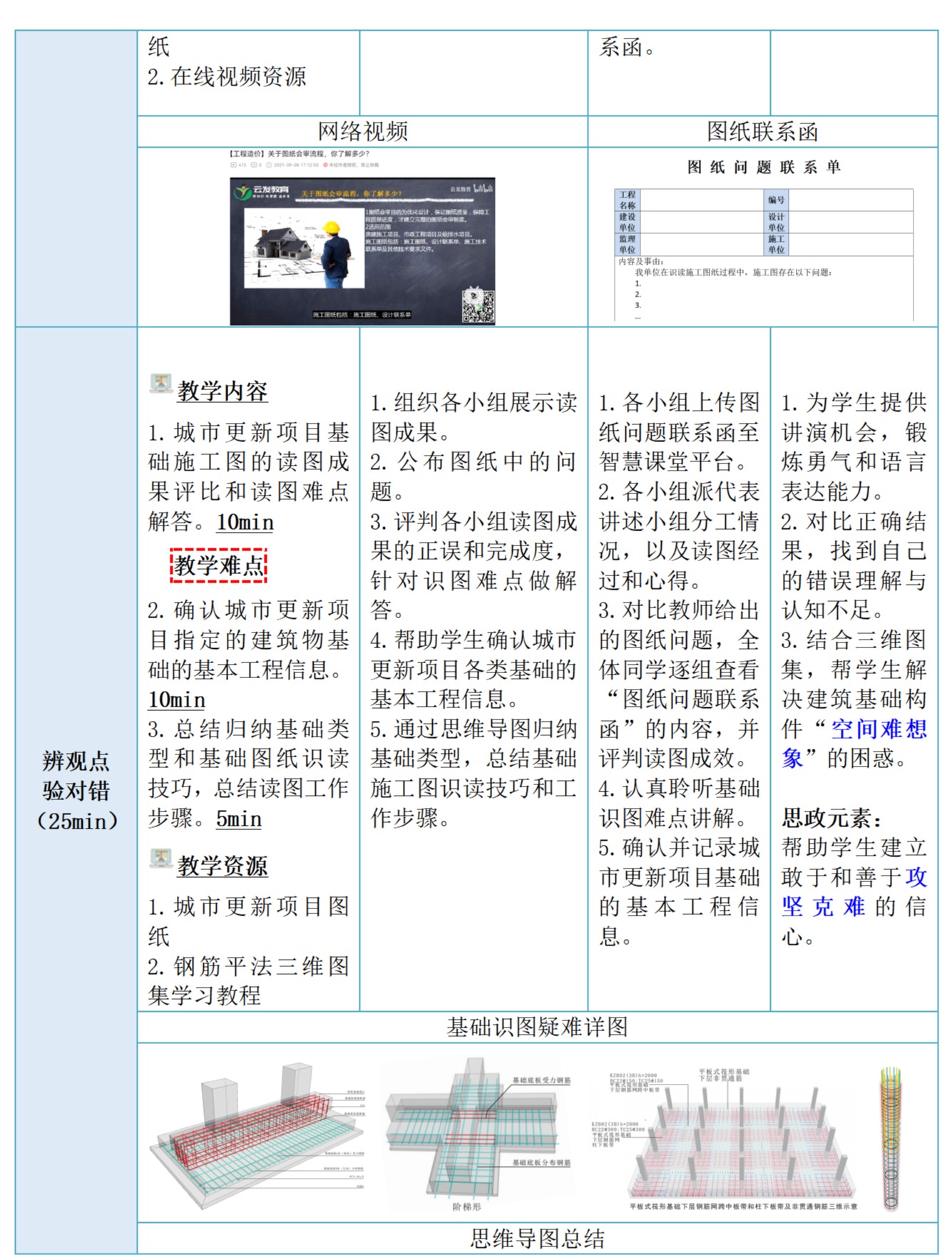Click the underlined 10min below 基本工程信息
Screen dimensions: 952x1260
point(177,700)
